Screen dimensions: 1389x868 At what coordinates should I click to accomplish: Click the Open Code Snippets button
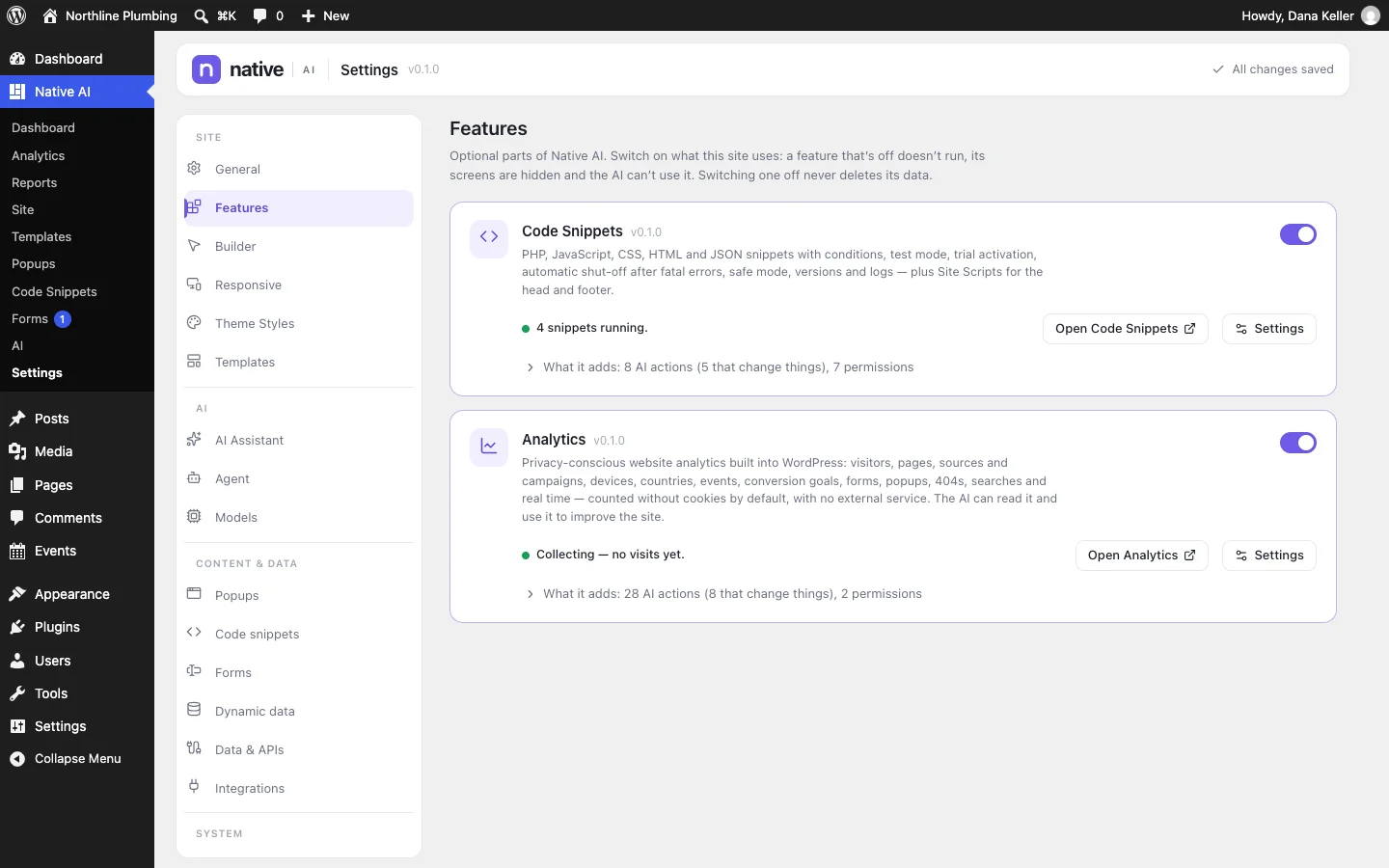[1125, 329]
